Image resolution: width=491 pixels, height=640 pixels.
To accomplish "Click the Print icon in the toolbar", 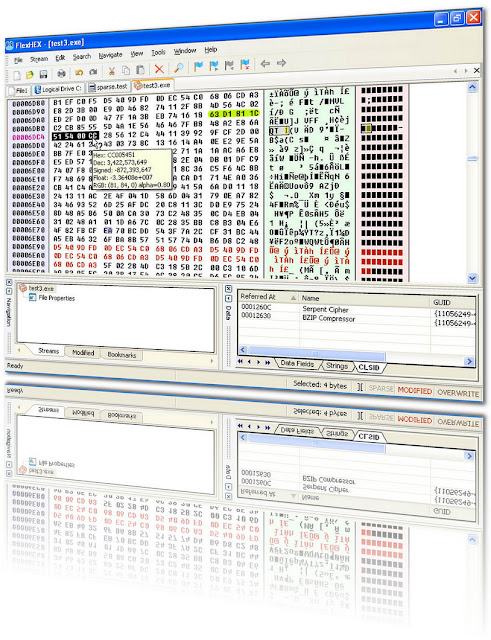I will point(61,73).
